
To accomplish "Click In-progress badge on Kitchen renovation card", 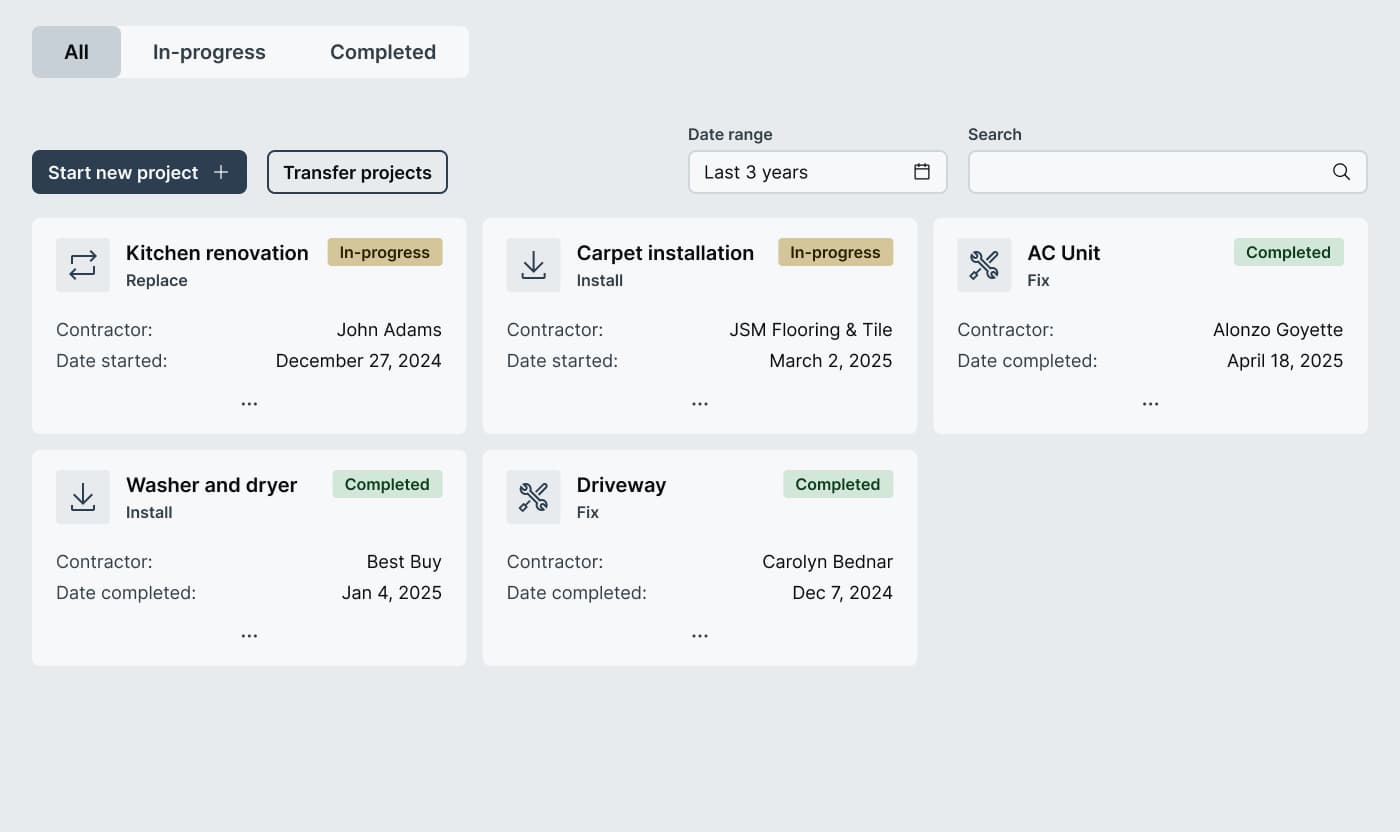I will pyautogui.click(x=385, y=252).
